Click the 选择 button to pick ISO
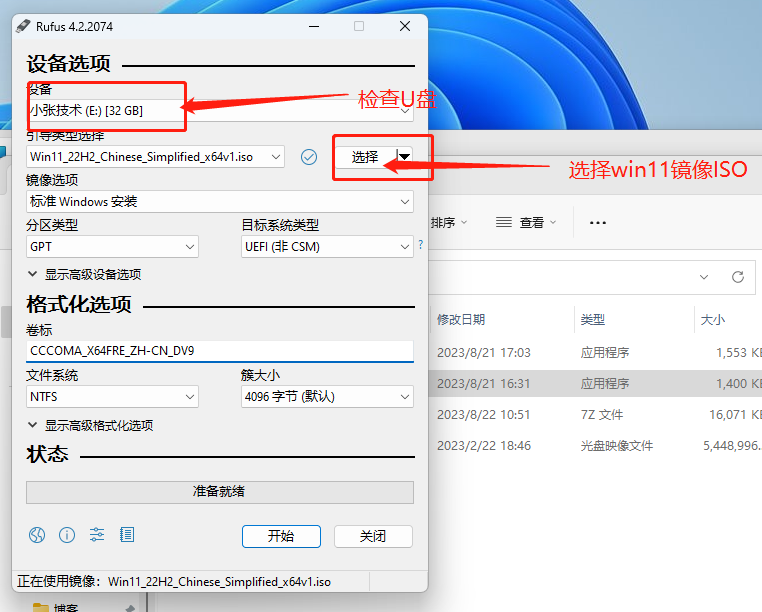762x612 pixels. tap(365, 157)
